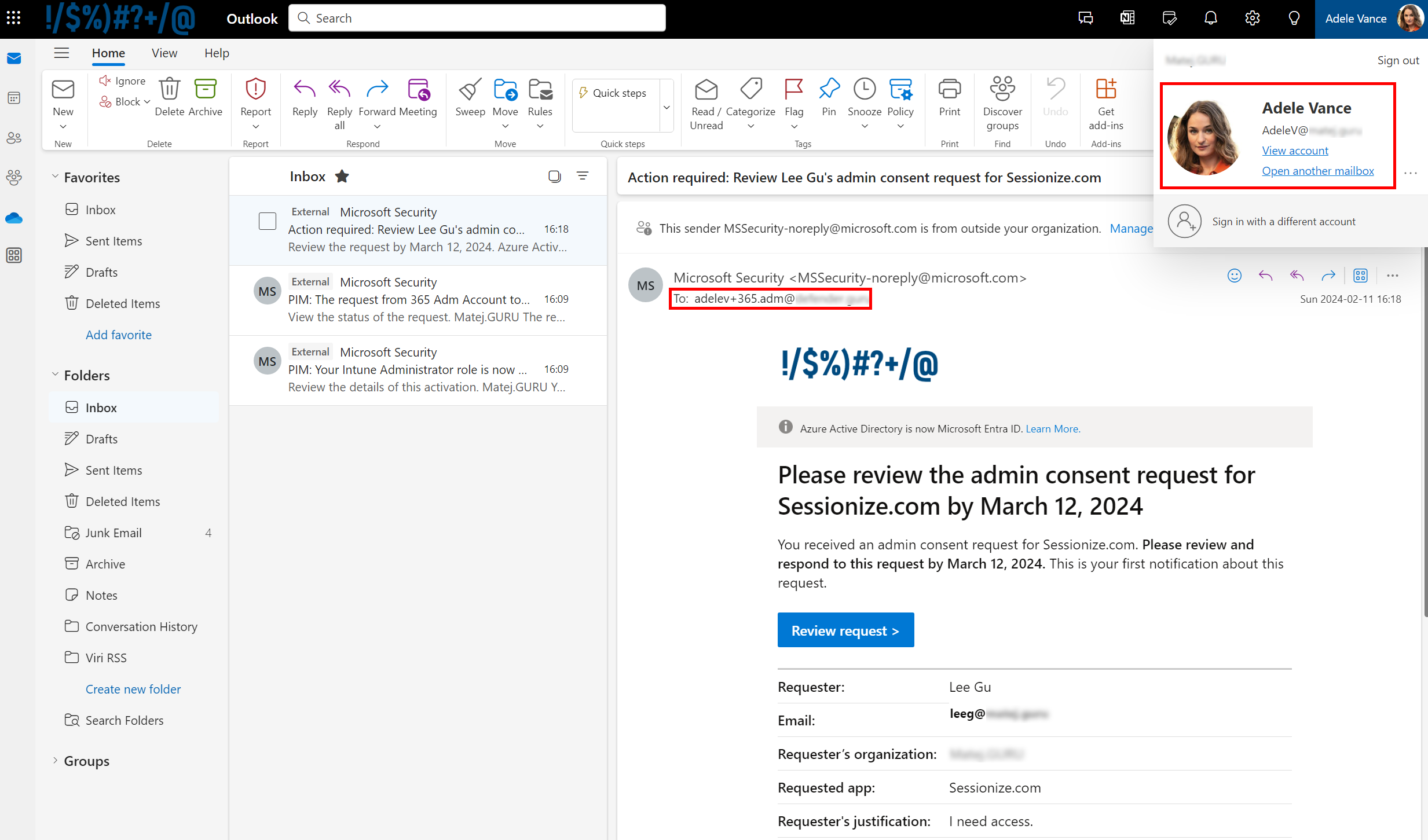The height and width of the screenshot is (840, 1428).
Task: Open the Quick steps dropdown
Action: [667, 106]
